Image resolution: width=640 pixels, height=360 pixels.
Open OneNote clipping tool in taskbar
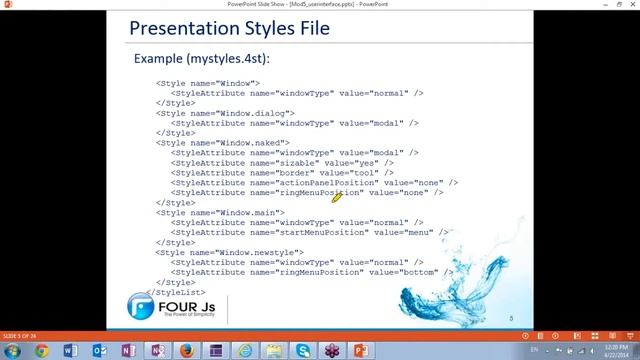158,351
